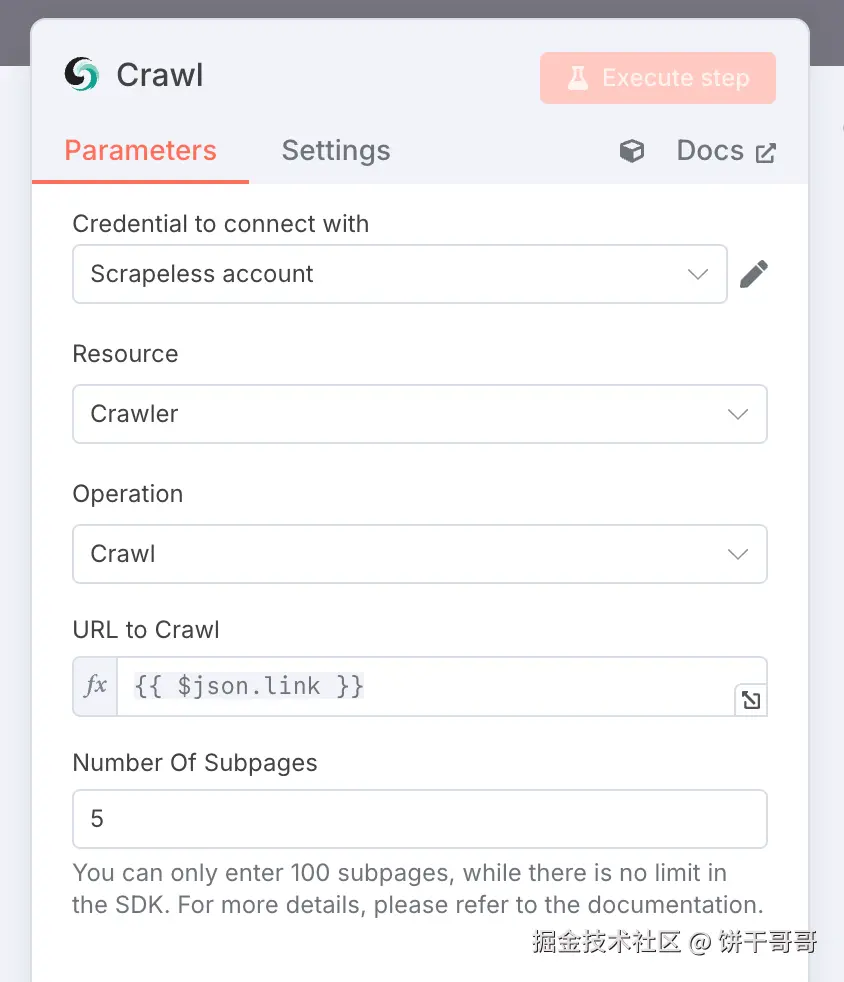Edit credential with the pencil icon
Screen dimensions: 844x982
pyautogui.click(x=754, y=274)
